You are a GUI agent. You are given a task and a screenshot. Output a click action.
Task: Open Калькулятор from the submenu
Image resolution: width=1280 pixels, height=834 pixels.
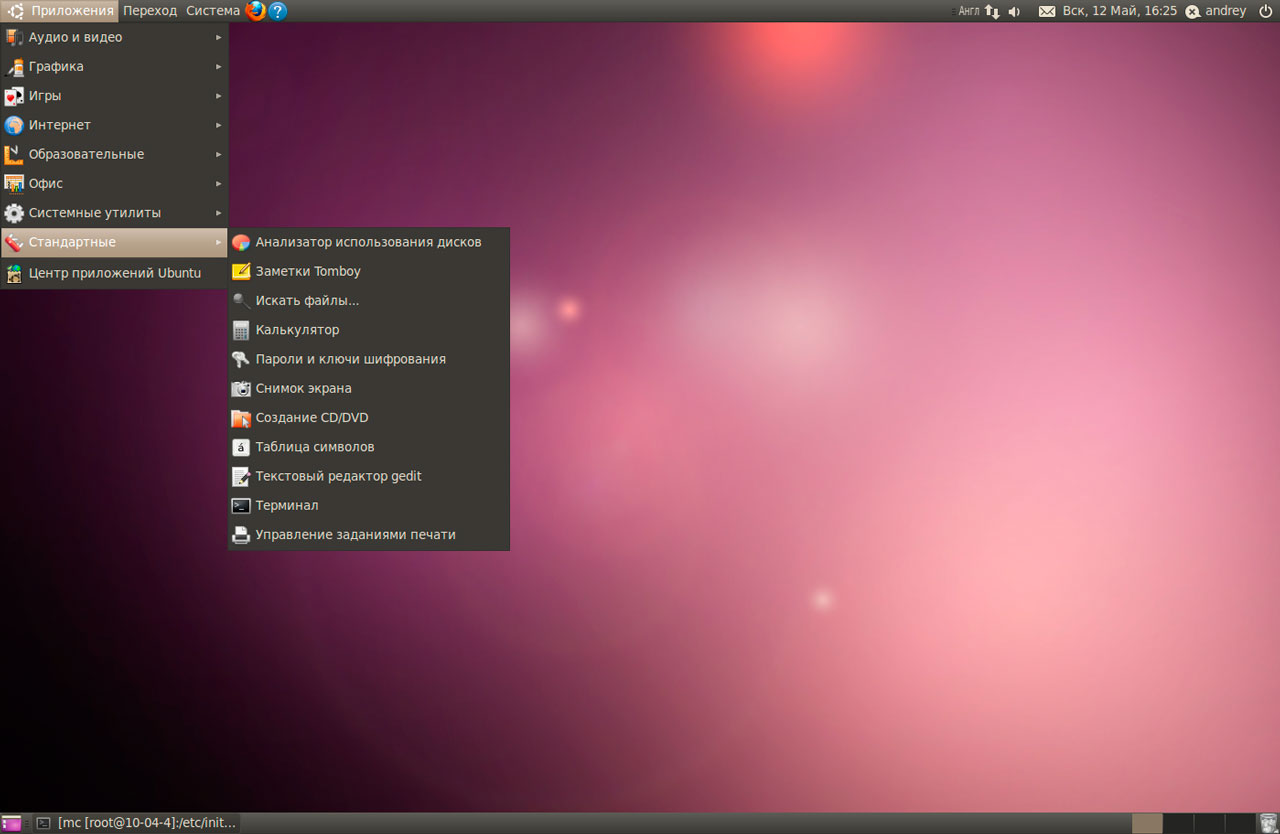[x=297, y=330]
